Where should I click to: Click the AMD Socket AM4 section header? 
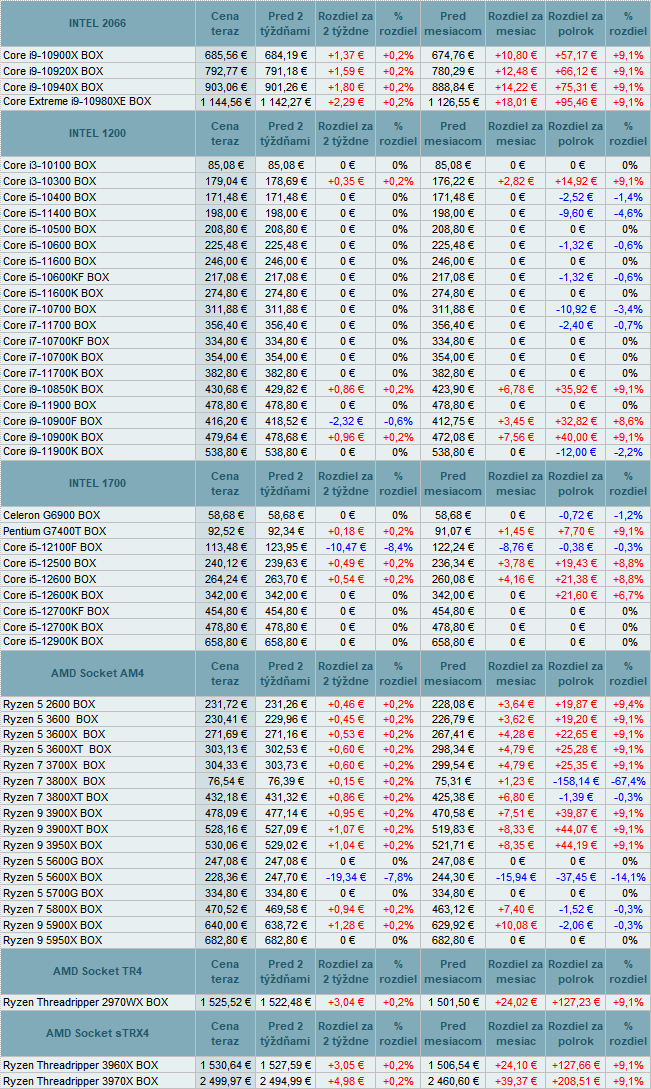97,673
